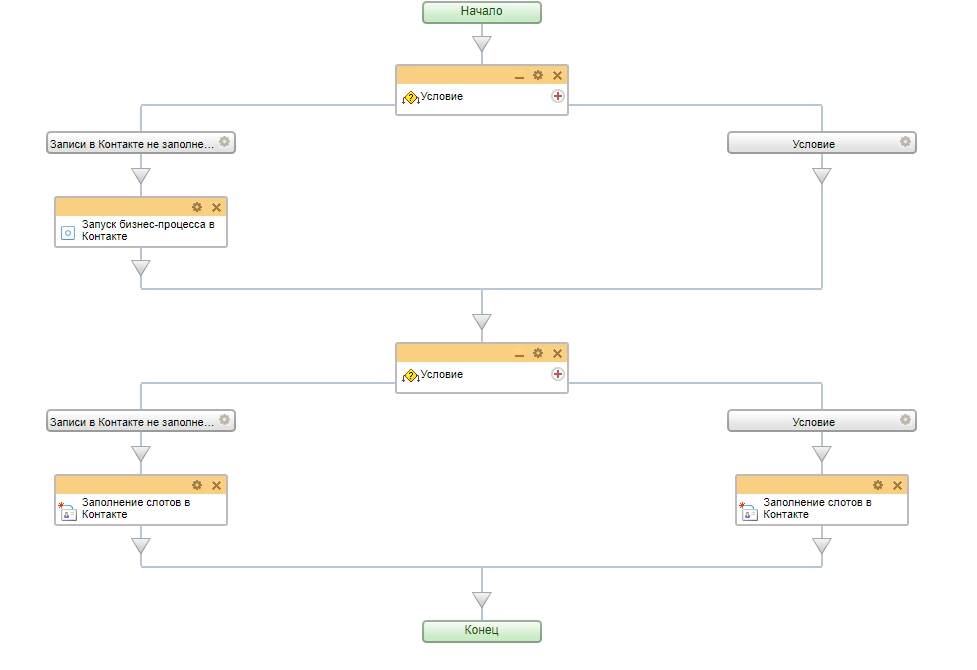Open settings gear of right Заполнение слотов block

click(x=878, y=485)
